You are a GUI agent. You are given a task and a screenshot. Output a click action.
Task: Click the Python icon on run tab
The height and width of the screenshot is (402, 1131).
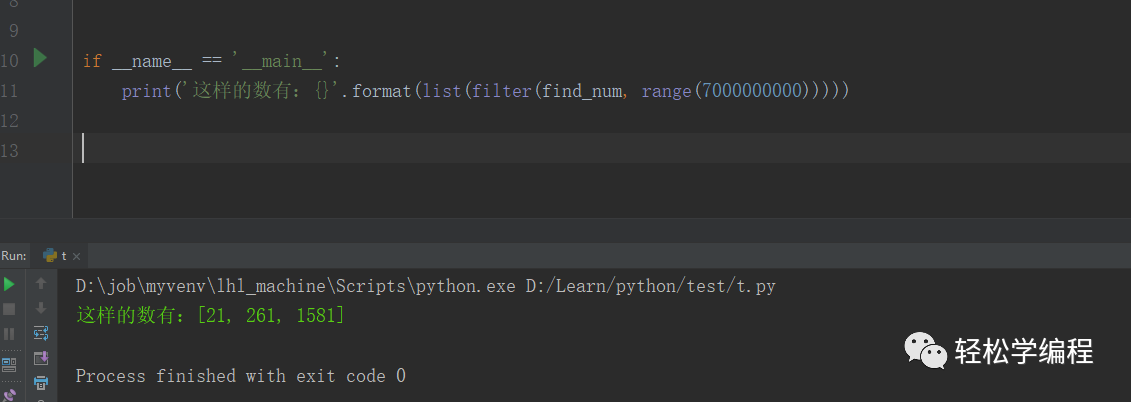coord(50,256)
